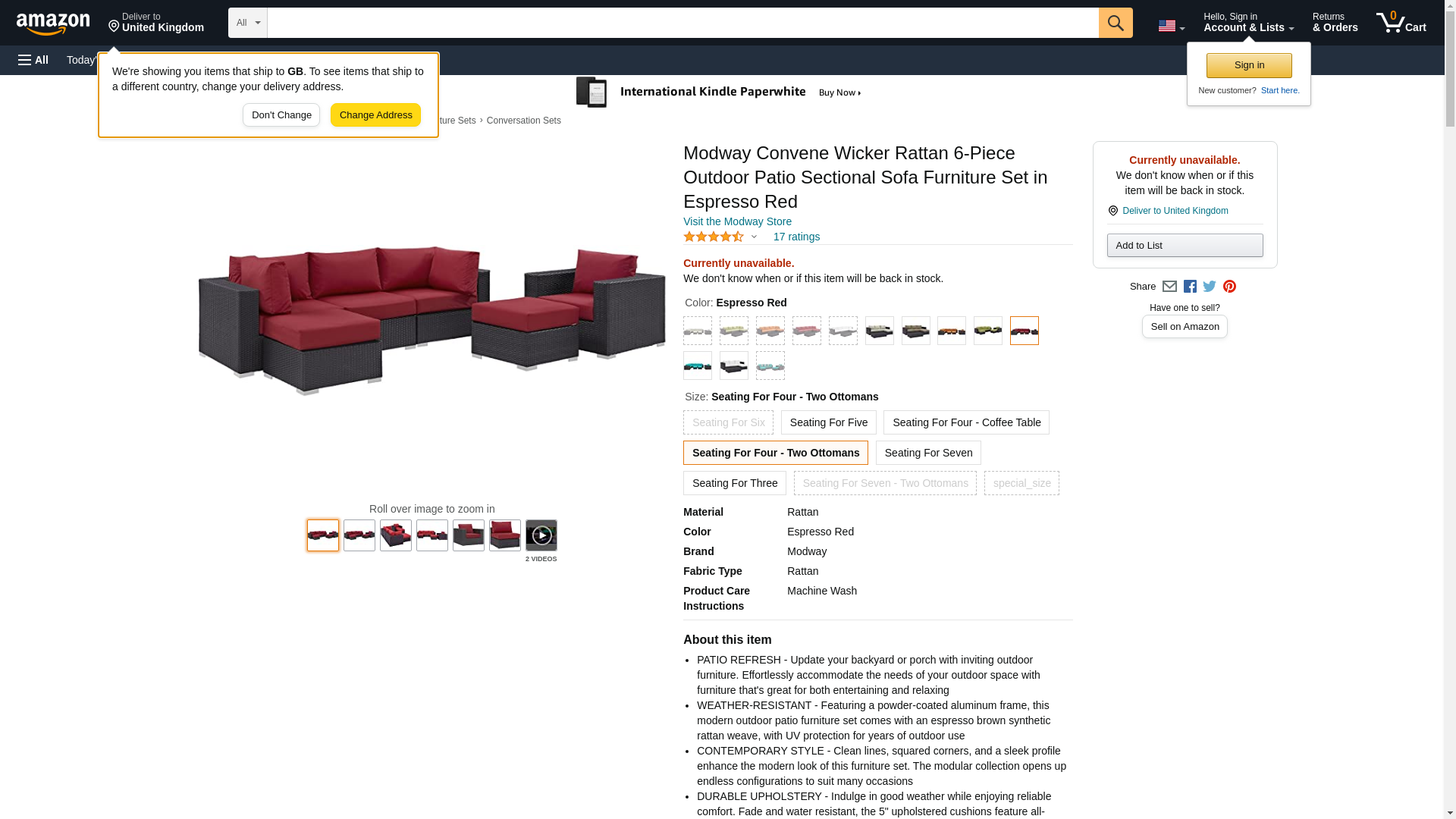Share via Facebook icon
The height and width of the screenshot is (819, 1456).
[1190, 287]
